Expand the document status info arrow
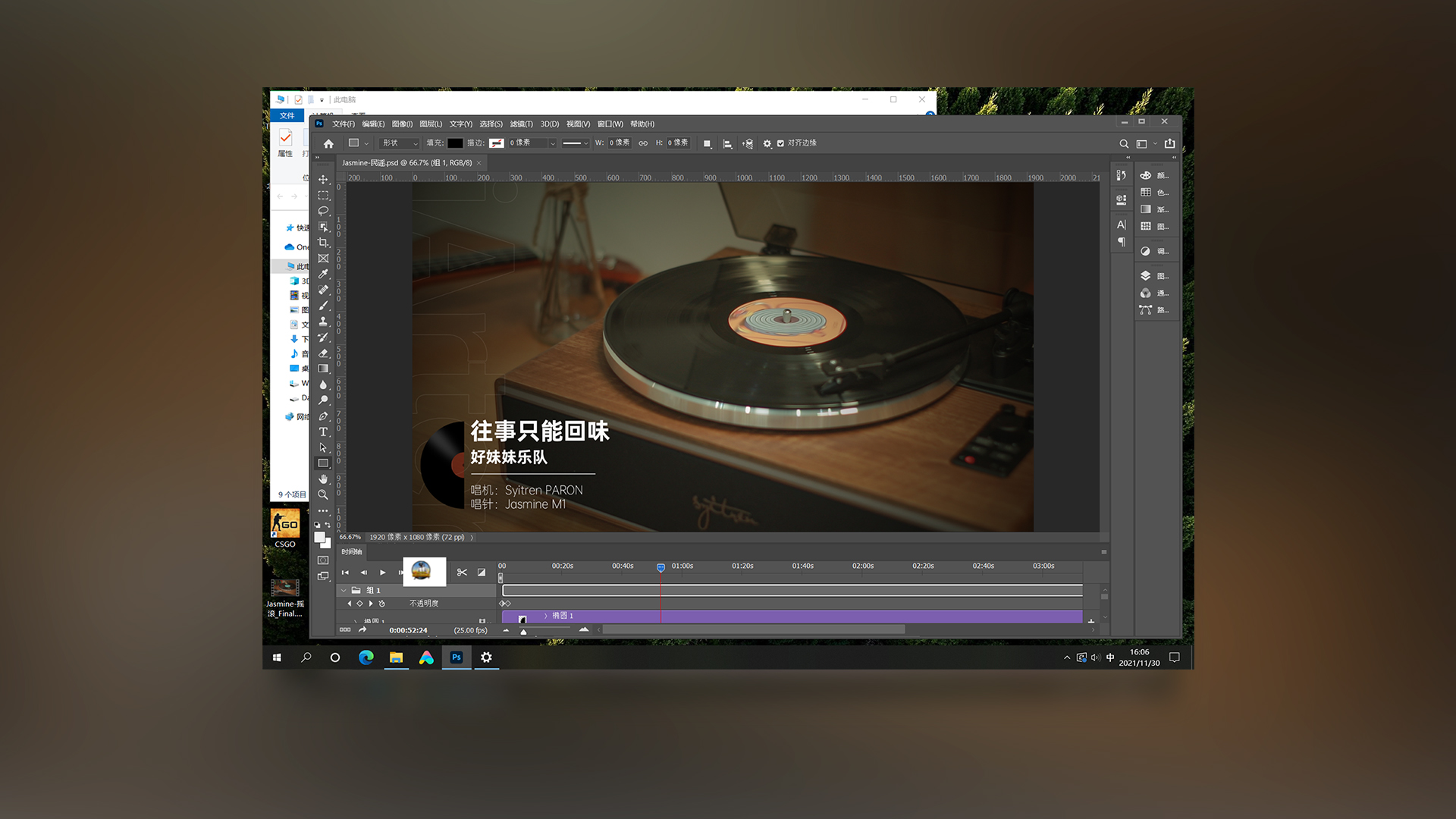 [472, 538]
